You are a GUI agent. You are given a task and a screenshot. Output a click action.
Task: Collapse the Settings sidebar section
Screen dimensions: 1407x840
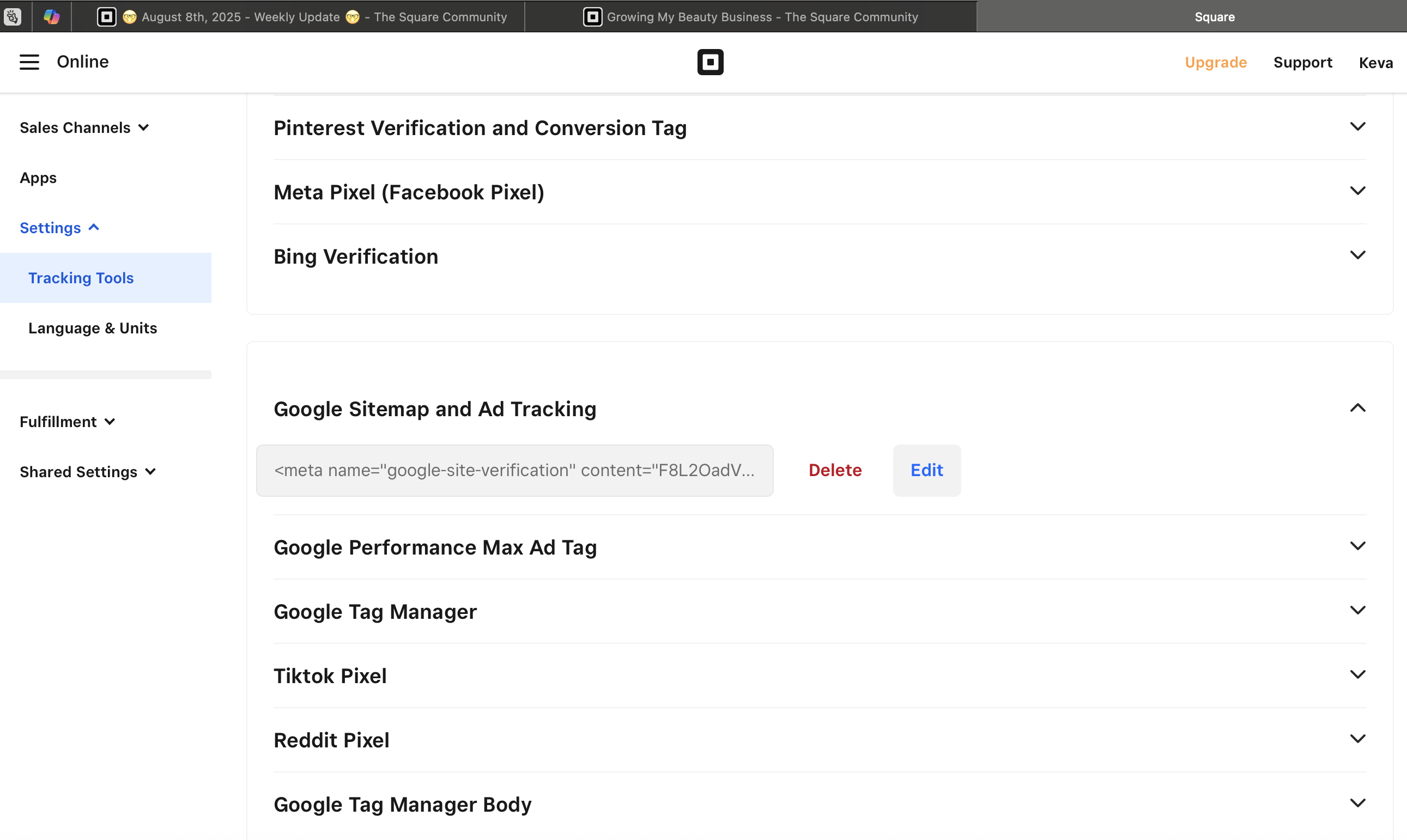pyautogui.click(x=59, y=228)
